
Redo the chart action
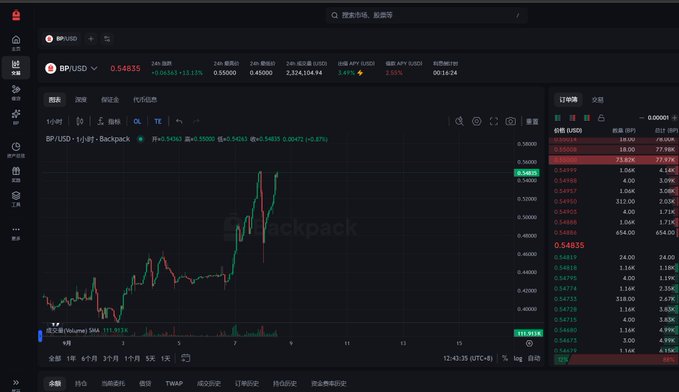pyautogui.click(x=196, y=121)
